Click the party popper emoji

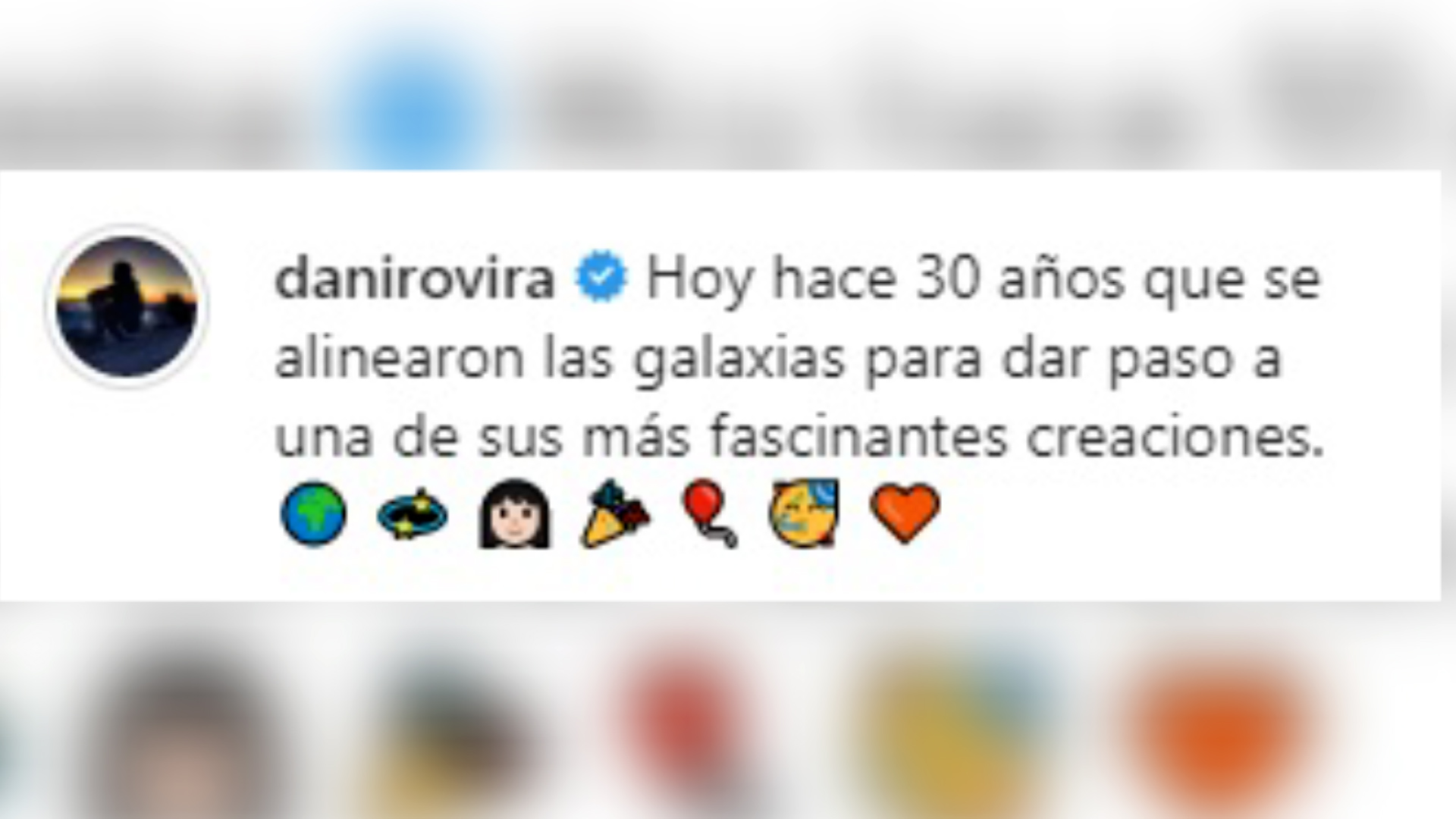614,513
